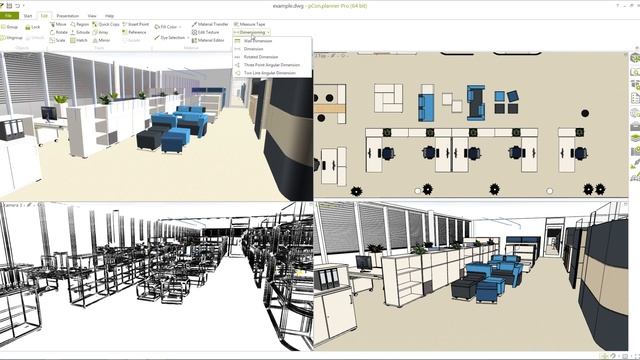Image resolution: width=640 pixels, height=360 pixels.
Task: Open the Material Editor
Action: pos(208,40)
